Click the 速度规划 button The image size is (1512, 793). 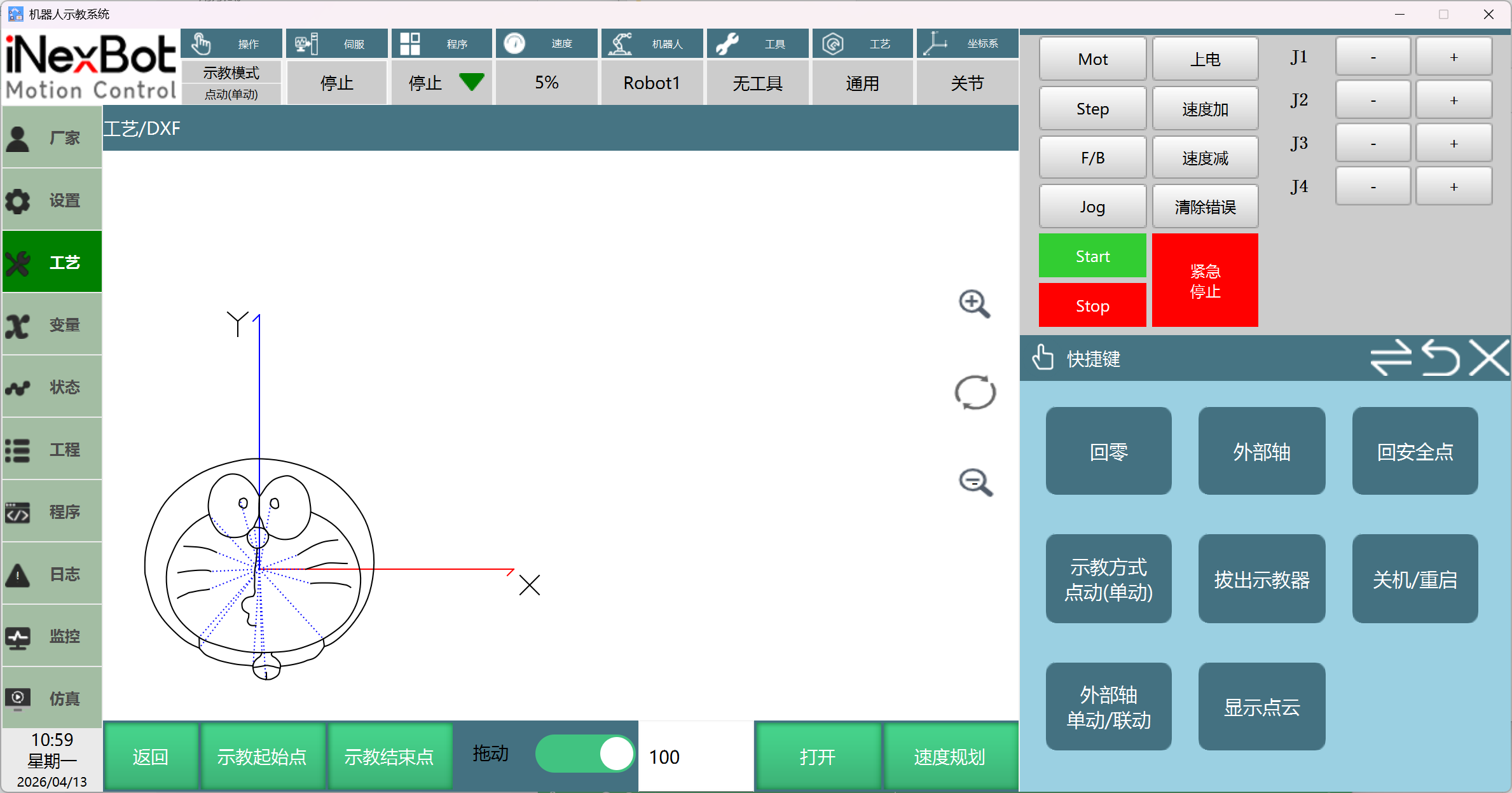(949, 757)
